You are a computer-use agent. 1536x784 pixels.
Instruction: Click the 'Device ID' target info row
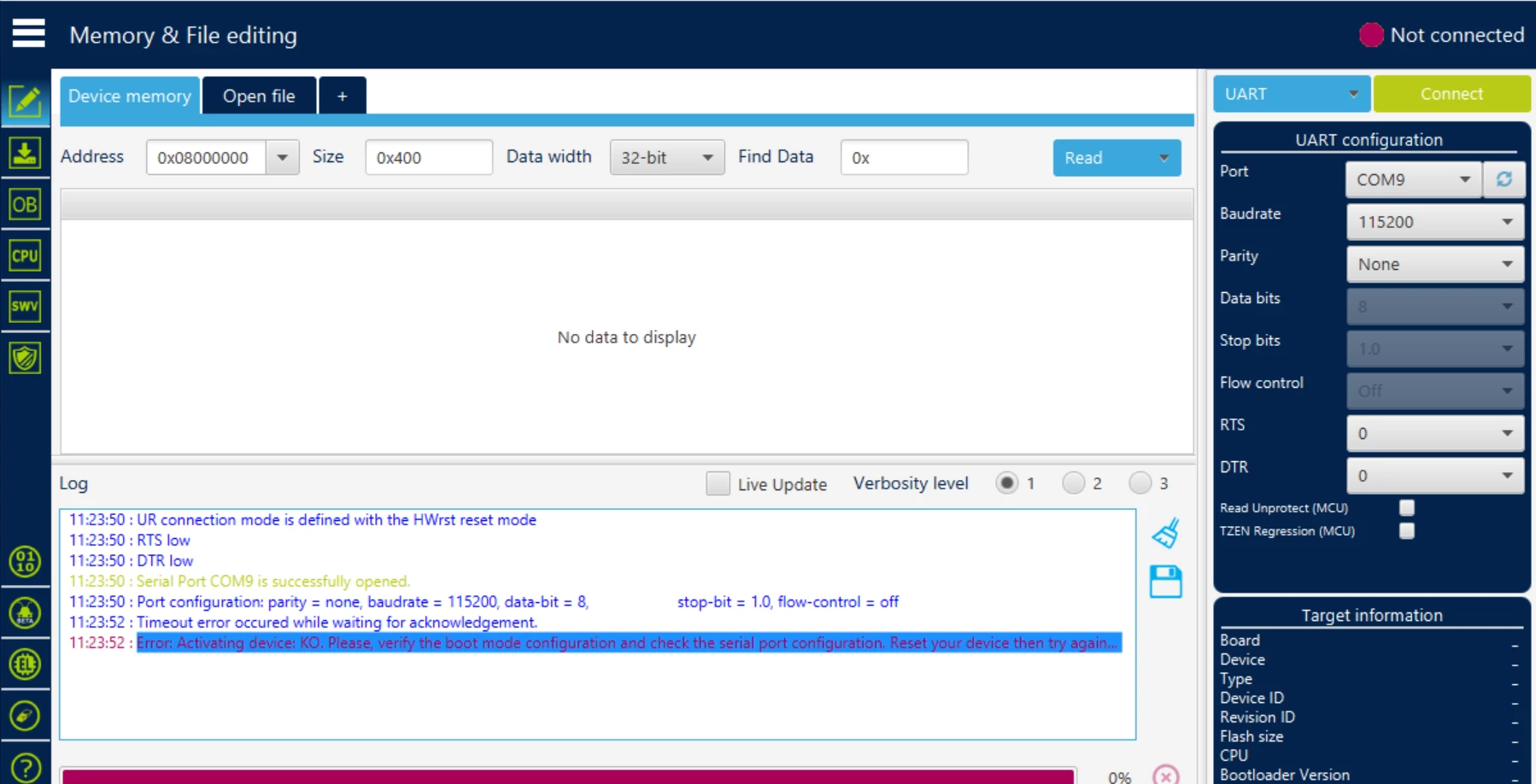pos(1370,698)
